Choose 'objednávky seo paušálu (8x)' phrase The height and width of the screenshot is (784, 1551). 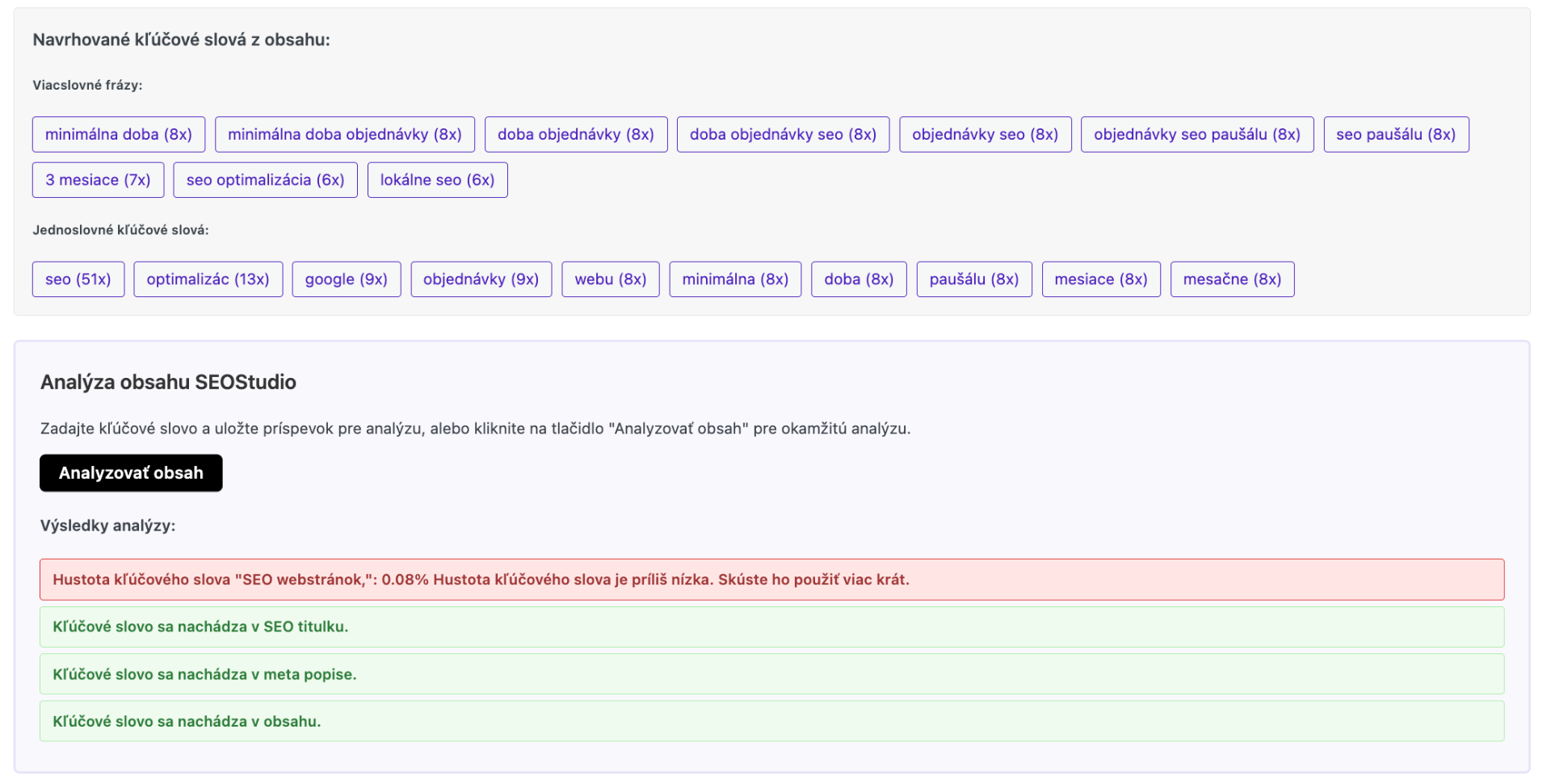pos(1197,135)
